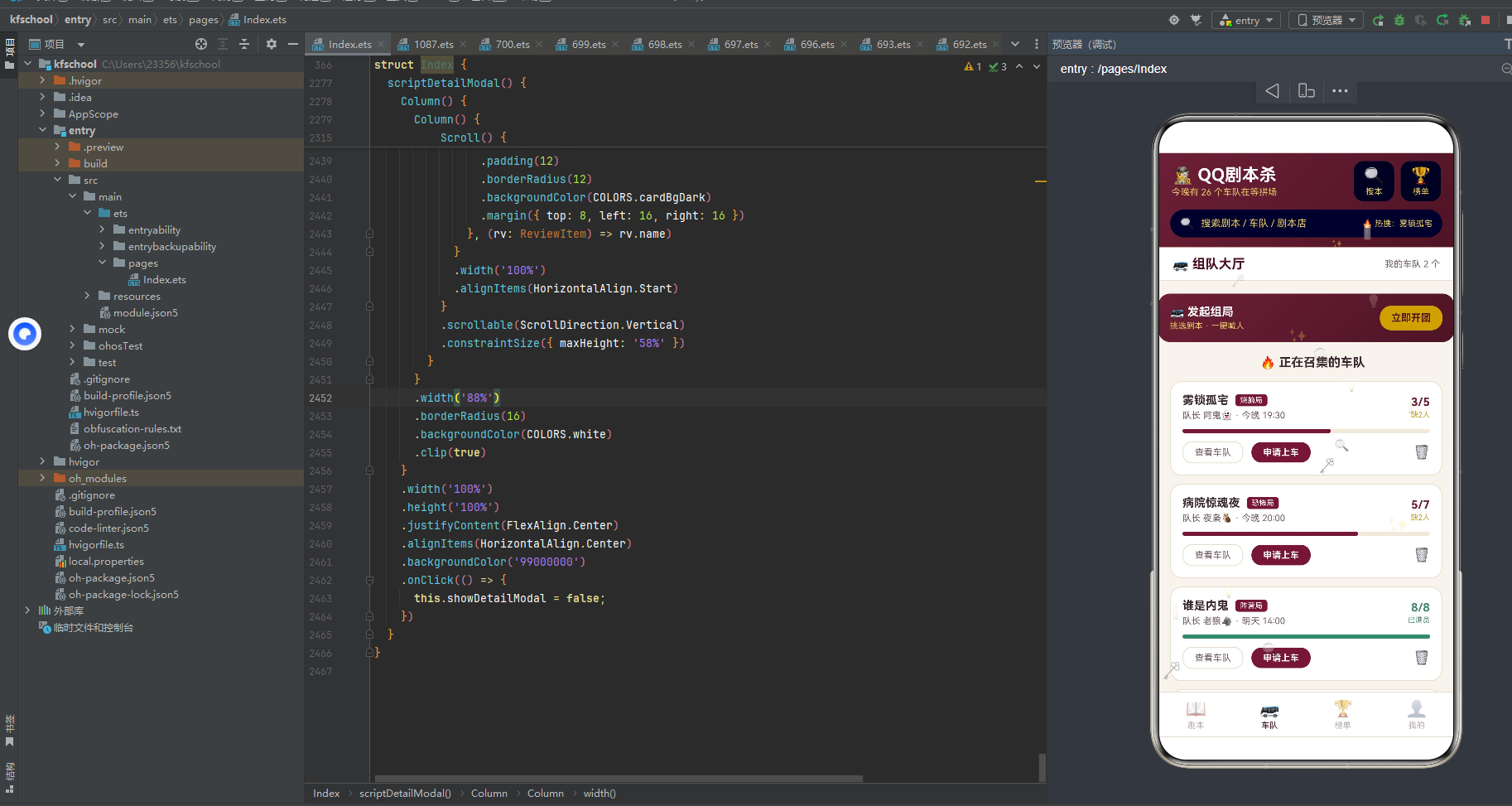
Task: Open the entry run configuration dropdown
Action: pyautogui.click(x=1247, y=20)
